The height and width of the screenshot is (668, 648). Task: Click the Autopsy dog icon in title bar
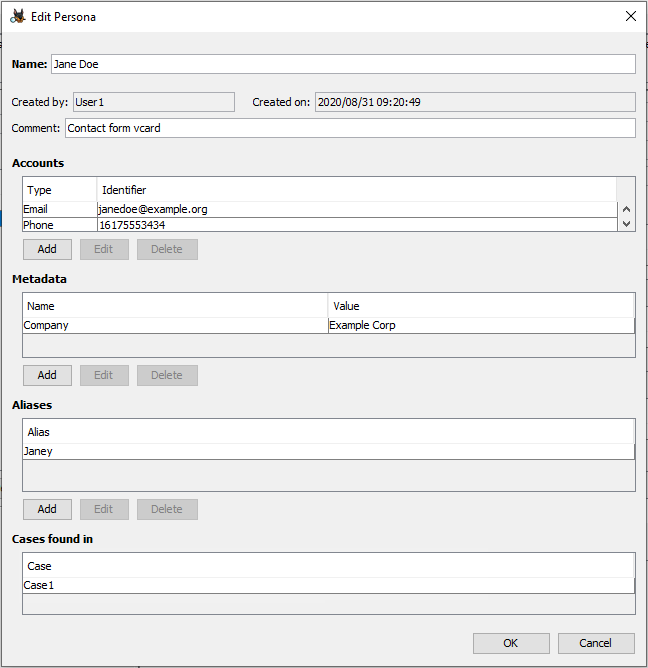point(18,16)
